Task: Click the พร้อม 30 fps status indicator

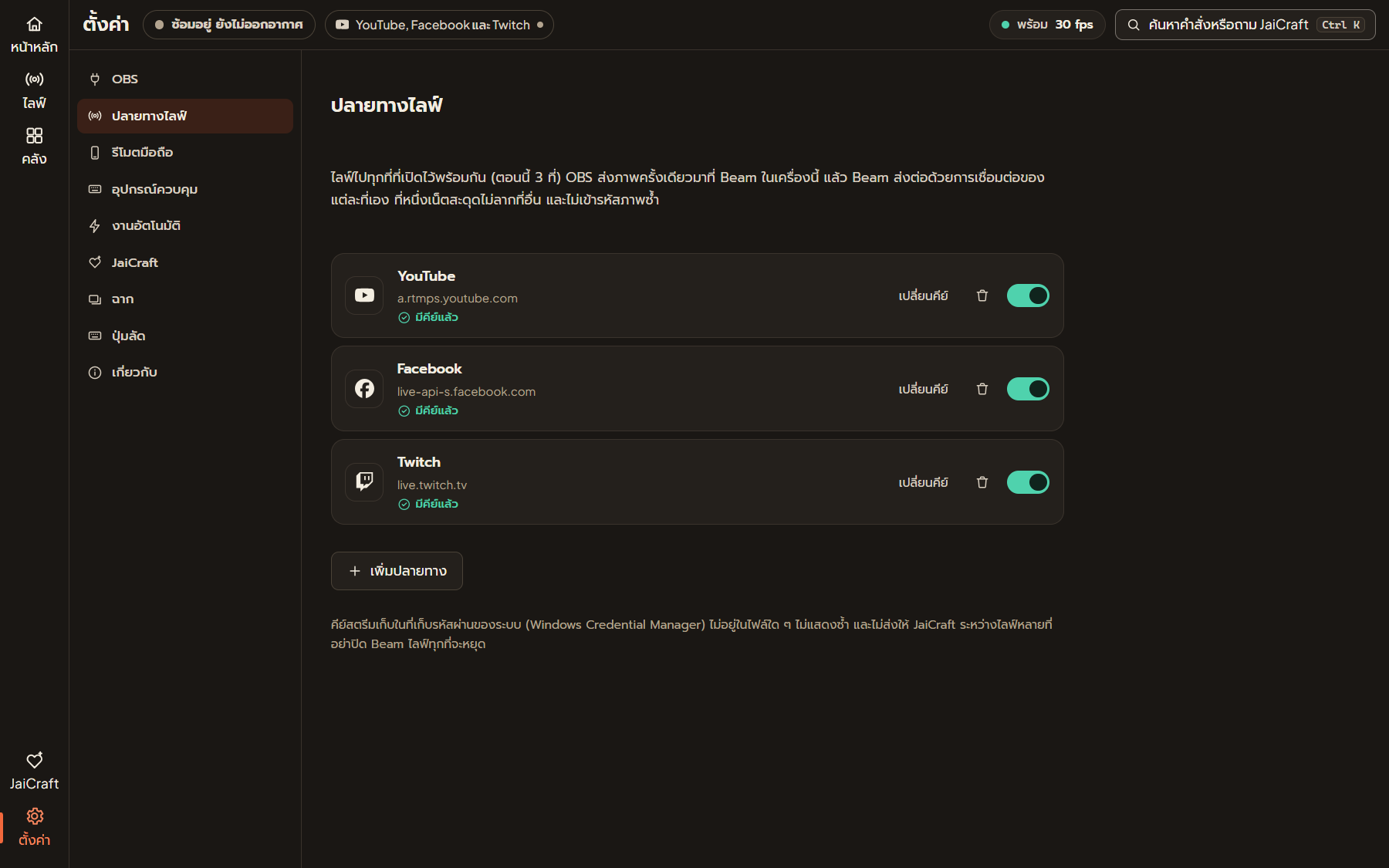Action: click(x=1047, y=25)
